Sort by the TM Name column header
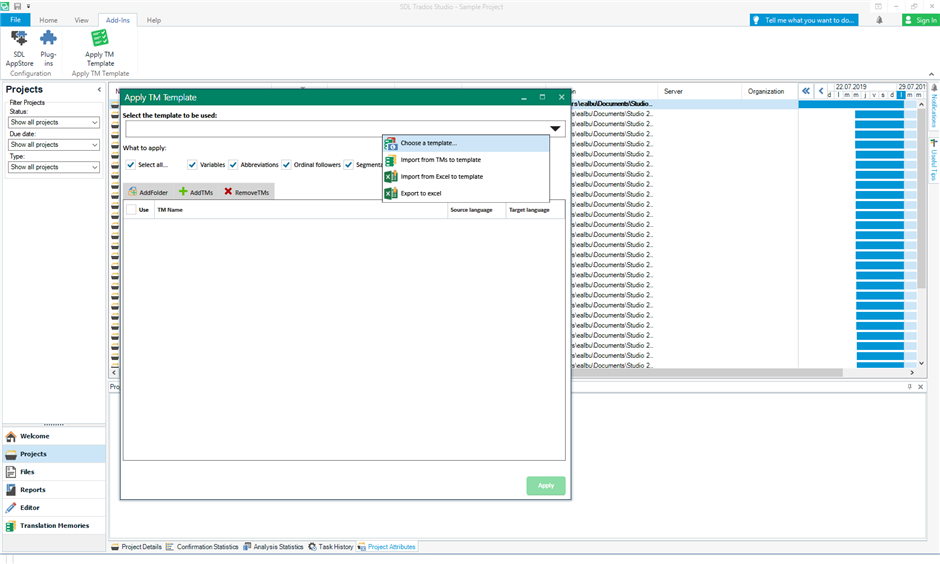This screenshot has width=940, height=564. [301, 210]
